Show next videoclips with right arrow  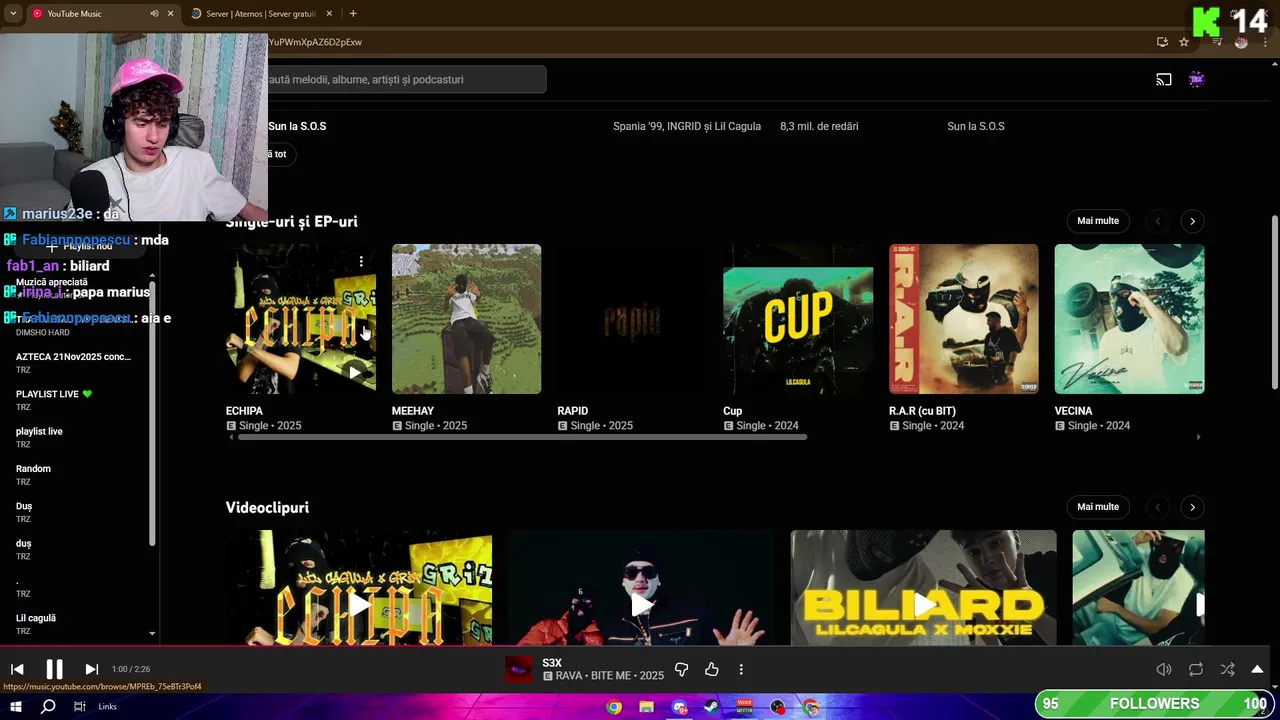(1192, 507)
